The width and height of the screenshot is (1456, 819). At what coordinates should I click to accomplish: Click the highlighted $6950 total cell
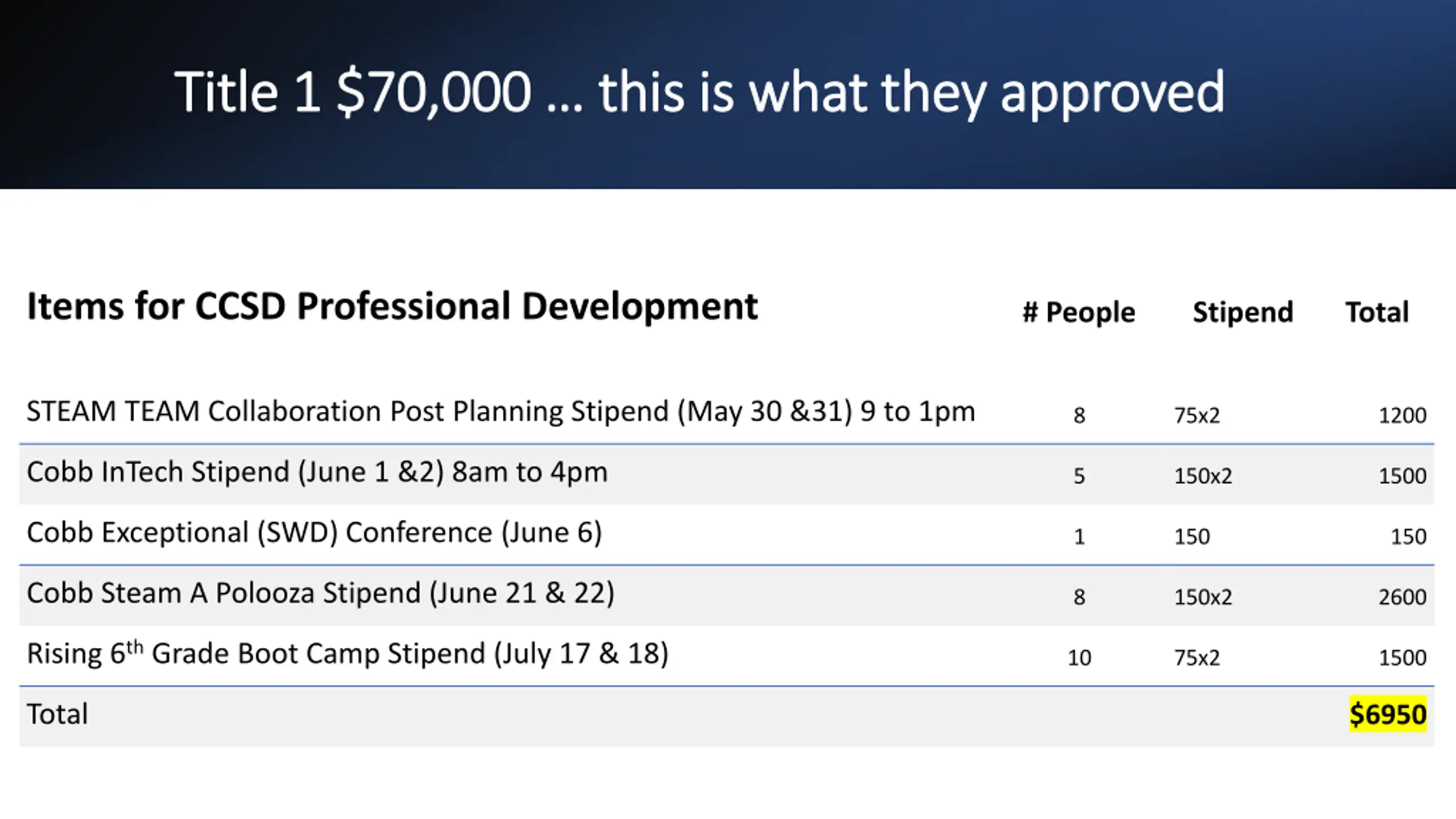click(1388, 714)
